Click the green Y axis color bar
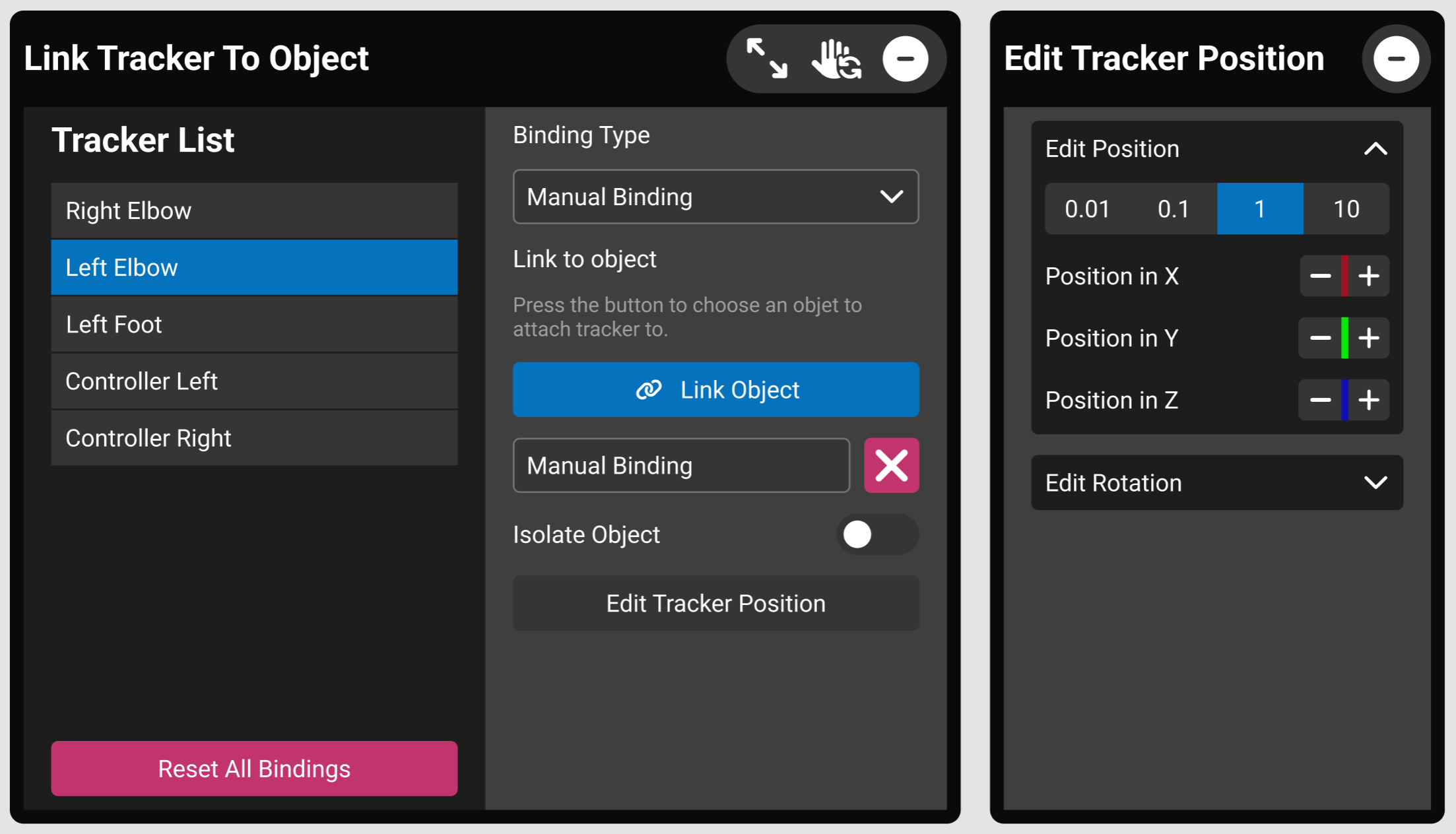 point(1344,338)
